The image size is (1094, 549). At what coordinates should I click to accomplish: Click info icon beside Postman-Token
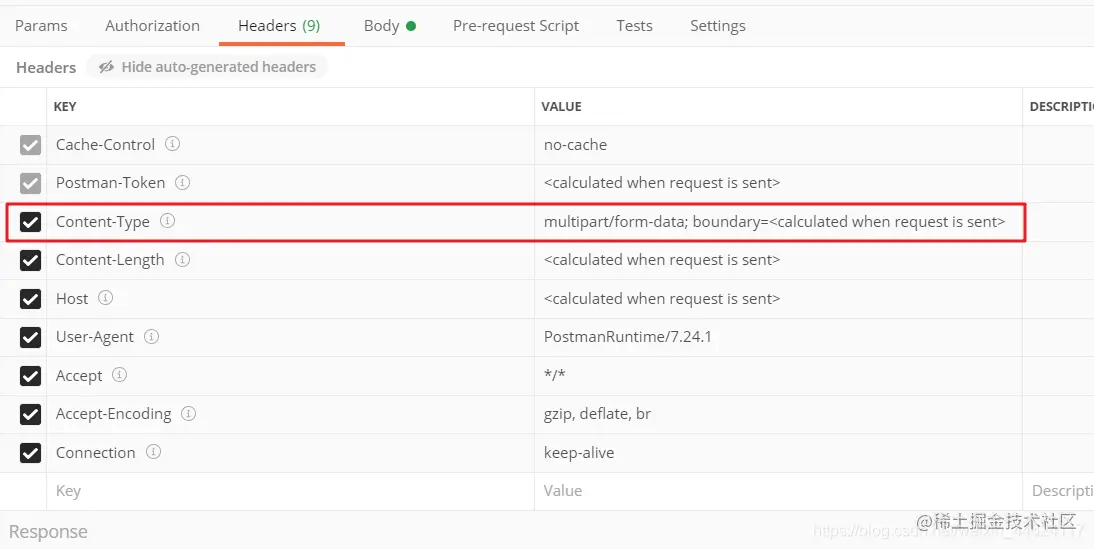click(x=182, y=182)
